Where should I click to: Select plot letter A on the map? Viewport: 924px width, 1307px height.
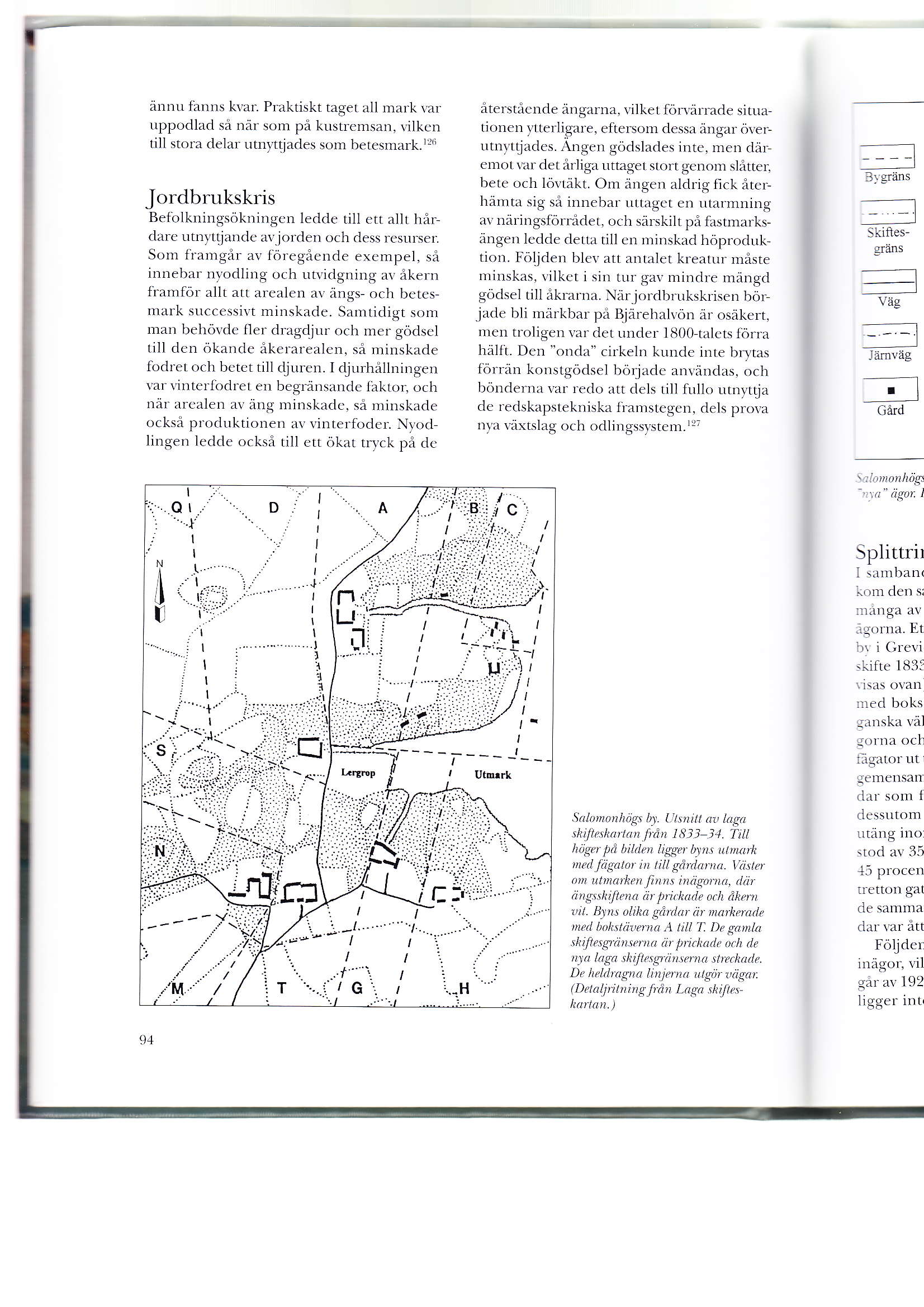click(382, 508)
